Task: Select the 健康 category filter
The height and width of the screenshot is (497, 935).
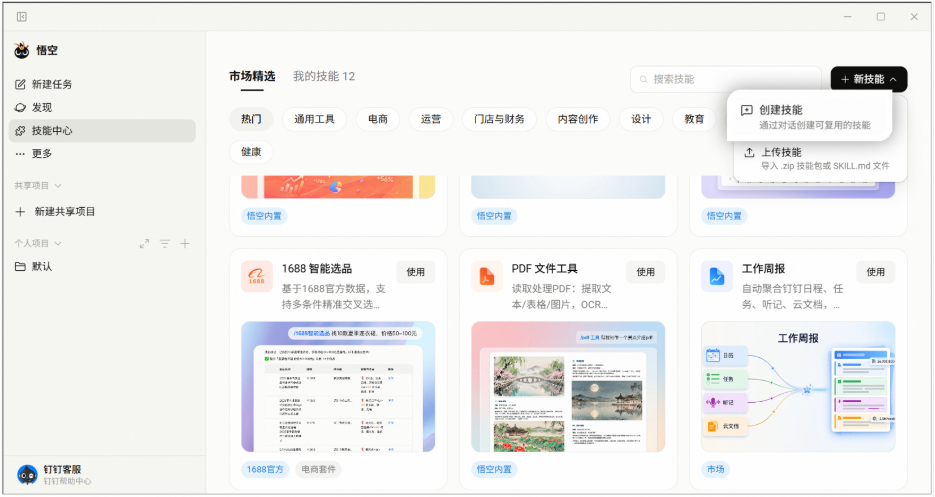Action: click(x=251, y=152)
